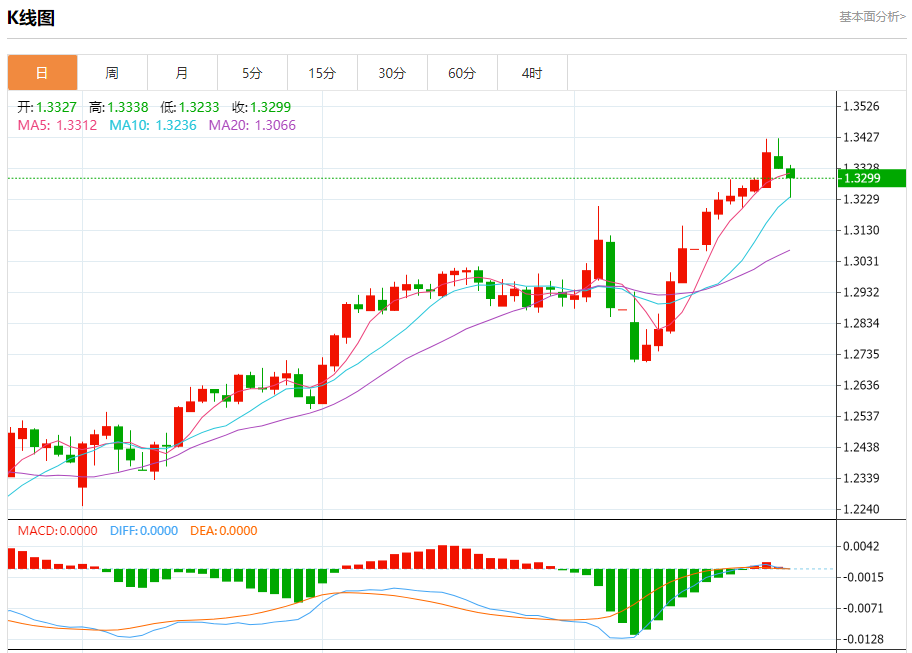The width and height of the screenshot is (912, 653).
Task: Click the green 1.3299 current price tag
Action: pyautogui.click(x=872, y=178)
